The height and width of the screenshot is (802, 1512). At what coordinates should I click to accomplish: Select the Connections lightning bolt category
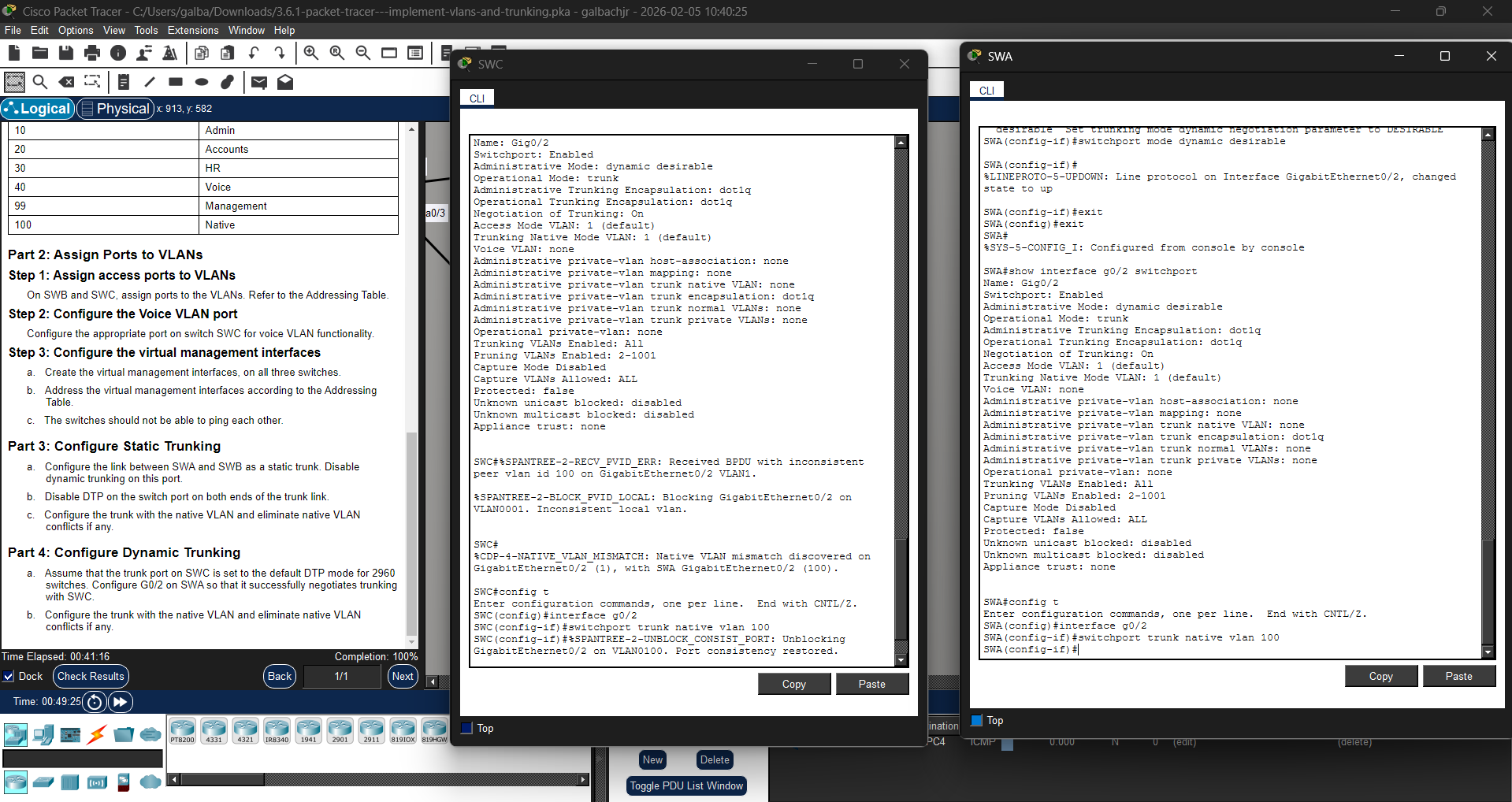[x=97, y=735]
